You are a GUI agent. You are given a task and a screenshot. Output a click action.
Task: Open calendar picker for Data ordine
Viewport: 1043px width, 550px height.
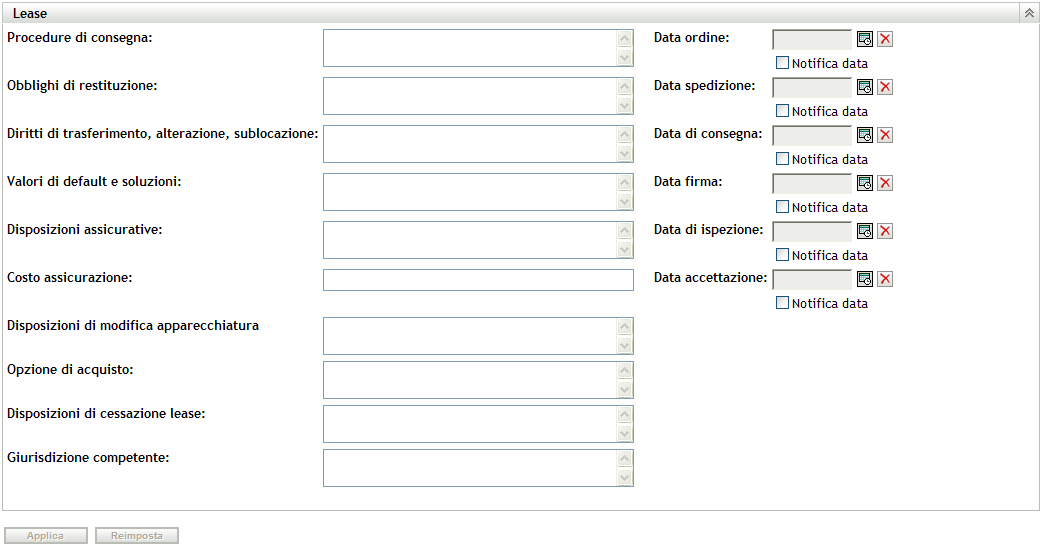click(865, 39)
